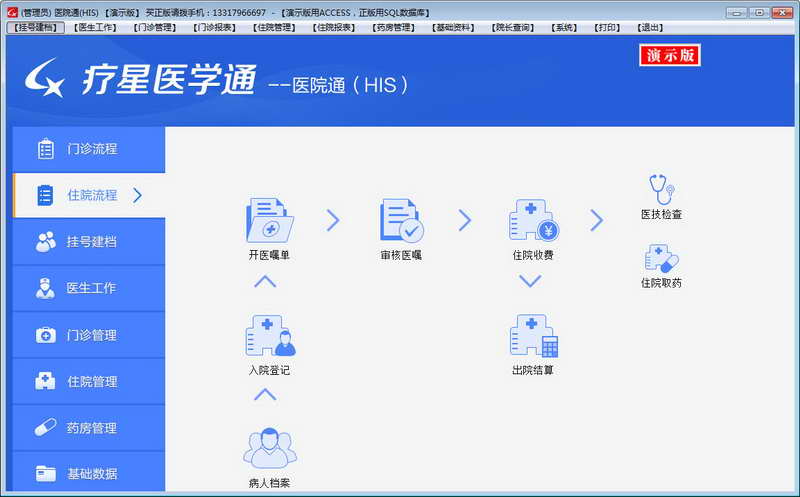Image resolution: width=800 pixels, height=497 pixels.
Task: Click the 住院管理 hospital icon in sidebar
Action: point(45,381)
